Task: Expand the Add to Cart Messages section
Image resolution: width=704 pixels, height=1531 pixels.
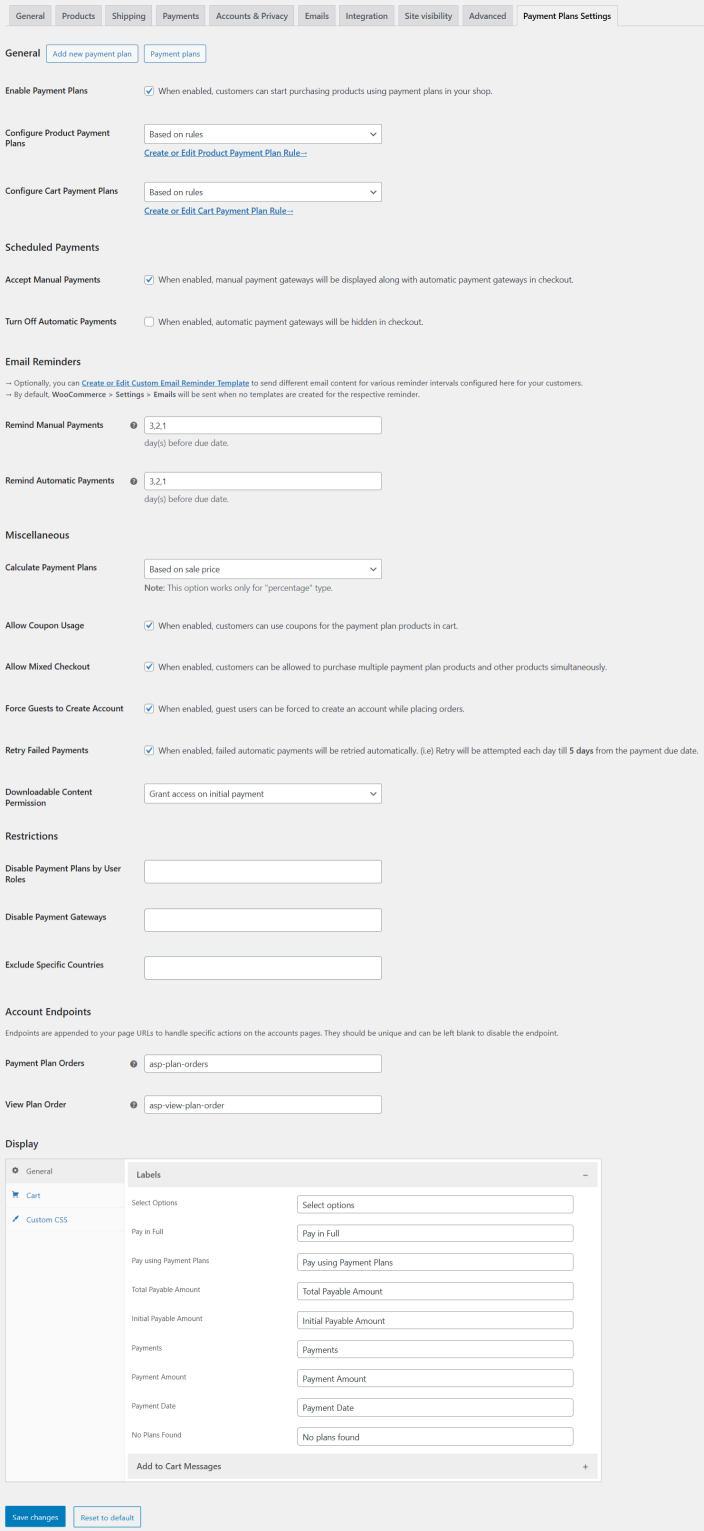Action: 585,1466
